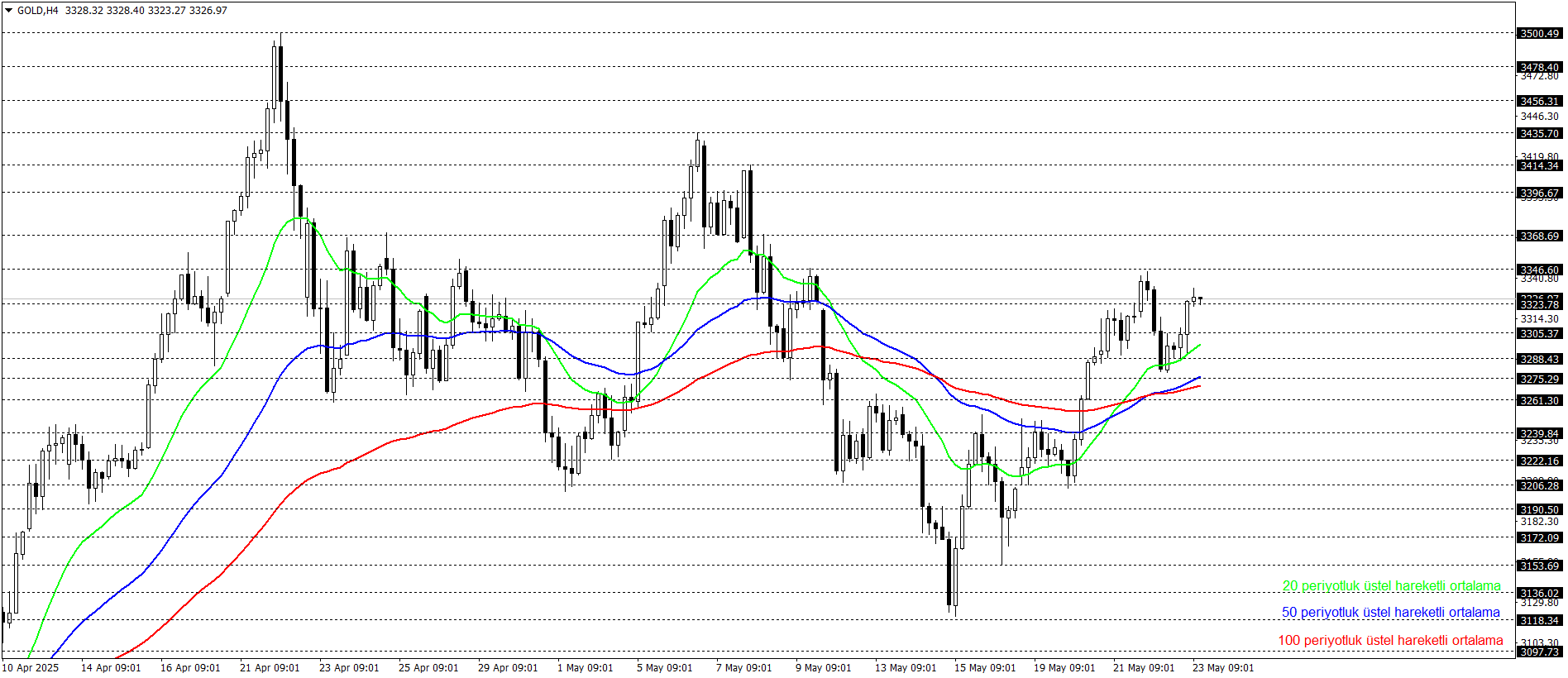Click the 3446.30 axis scale value
This screenshot has height=678, width=1568.
[1539, 117]
